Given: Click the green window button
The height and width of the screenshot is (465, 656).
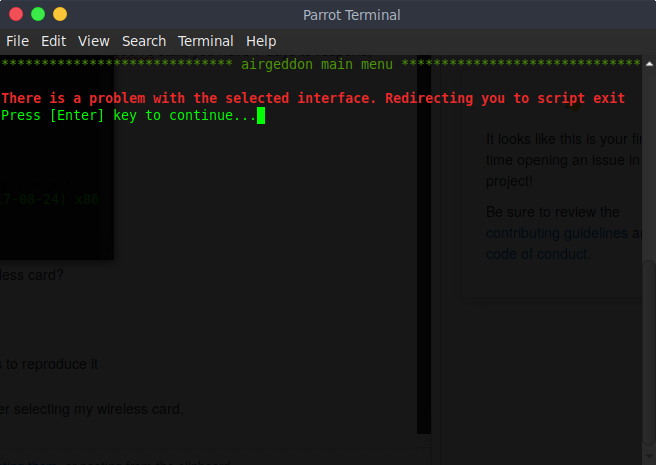Looking at the screenshot, I should pyautogui.click(x=38, y=14).
